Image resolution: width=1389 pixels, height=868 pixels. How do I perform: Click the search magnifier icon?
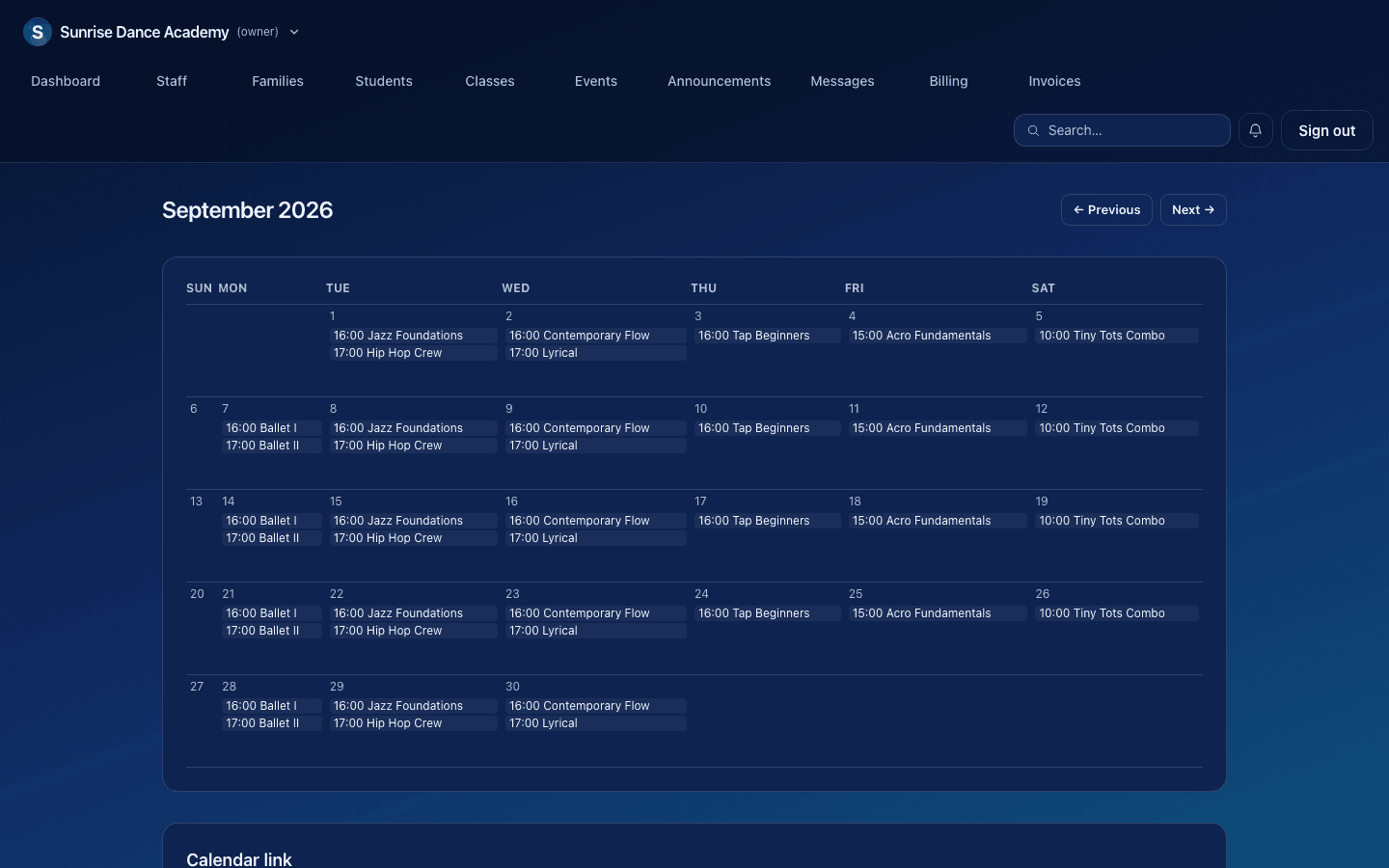[1033, 130]
